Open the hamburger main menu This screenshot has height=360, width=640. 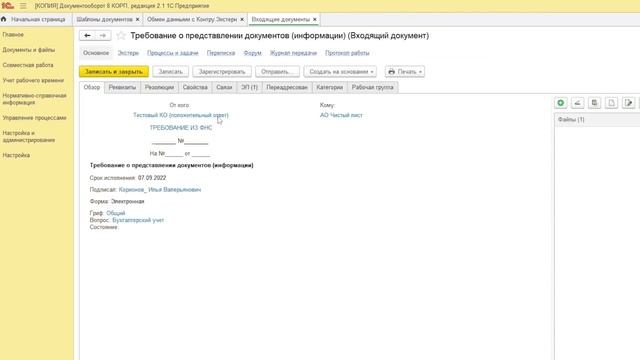click(x=23, y=6)
